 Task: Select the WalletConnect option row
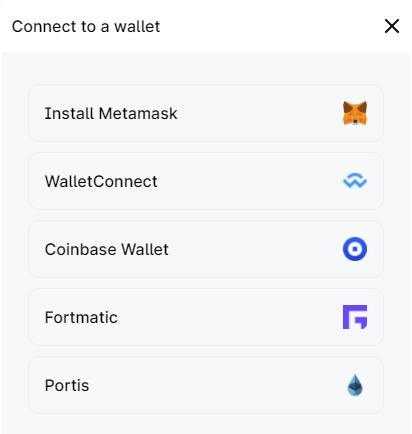pos(206,181)
